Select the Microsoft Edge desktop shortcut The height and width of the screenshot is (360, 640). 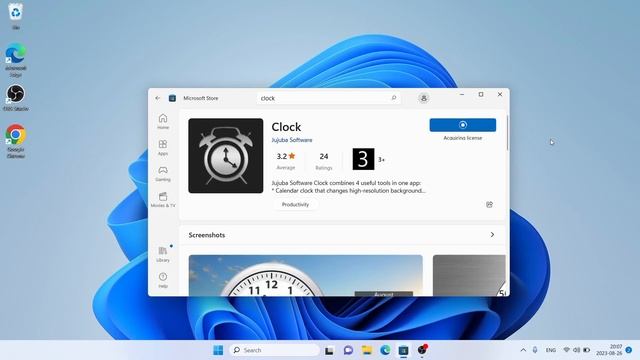click(16, 60)
